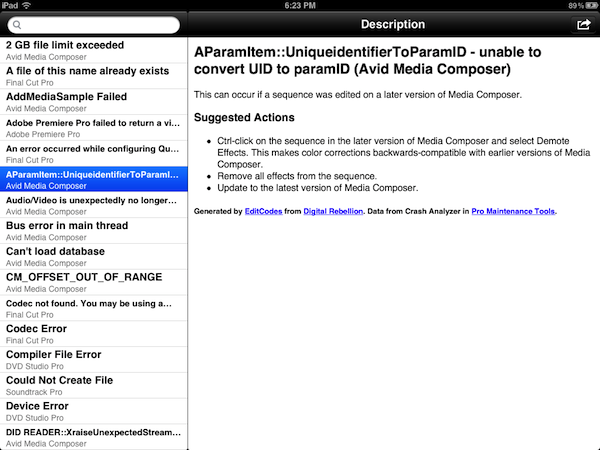Open 'Adobe Premiere Pro failed to return a vi...'
The image size is (600, 450).
[x=94, y=127]
